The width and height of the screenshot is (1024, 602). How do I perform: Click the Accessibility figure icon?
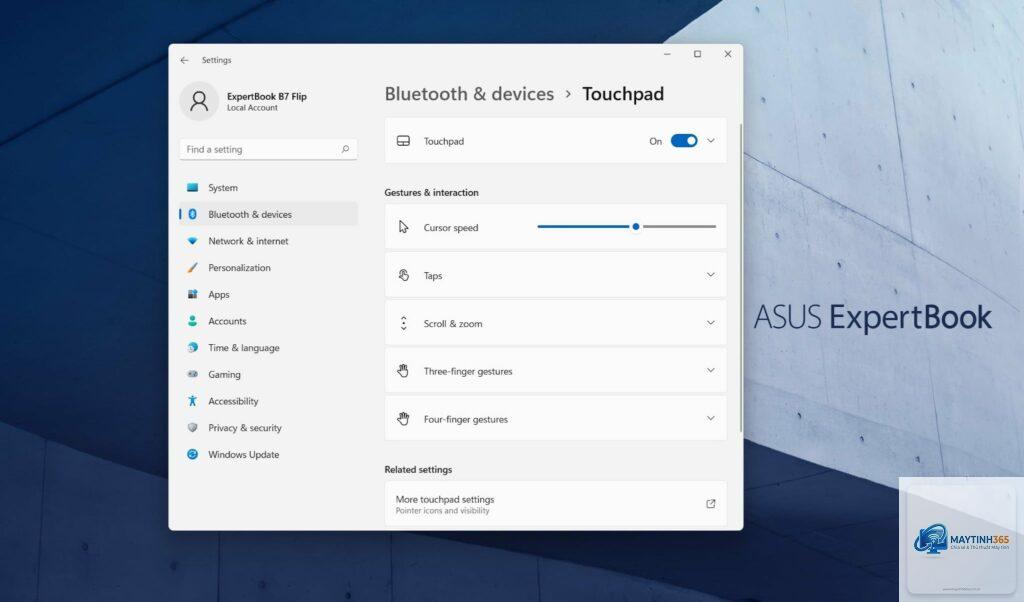[193, 401]
